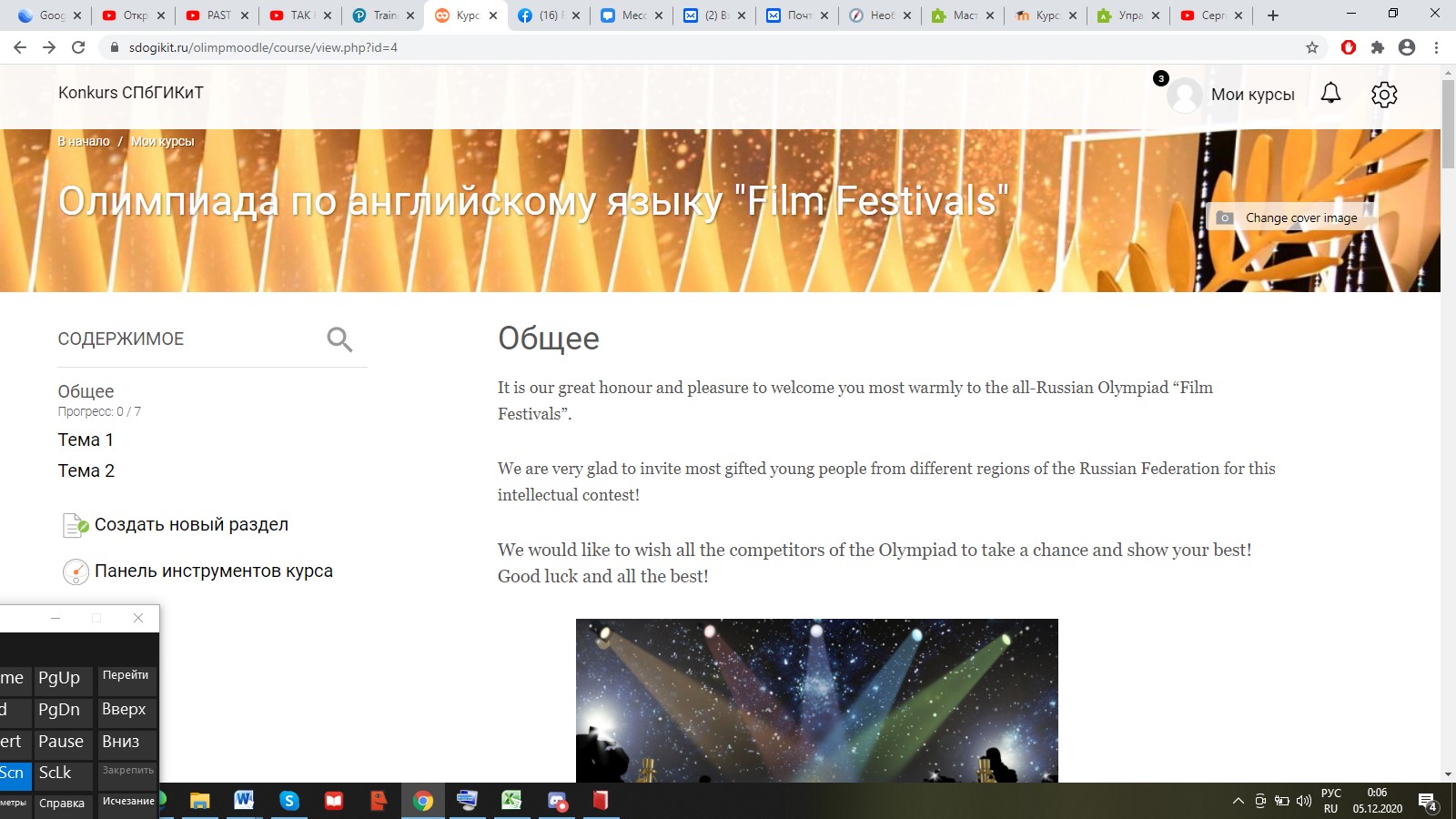Open Общее section in the contents sidebar
The height and width of the screenshot is (819, 1456).
(86, 391)
